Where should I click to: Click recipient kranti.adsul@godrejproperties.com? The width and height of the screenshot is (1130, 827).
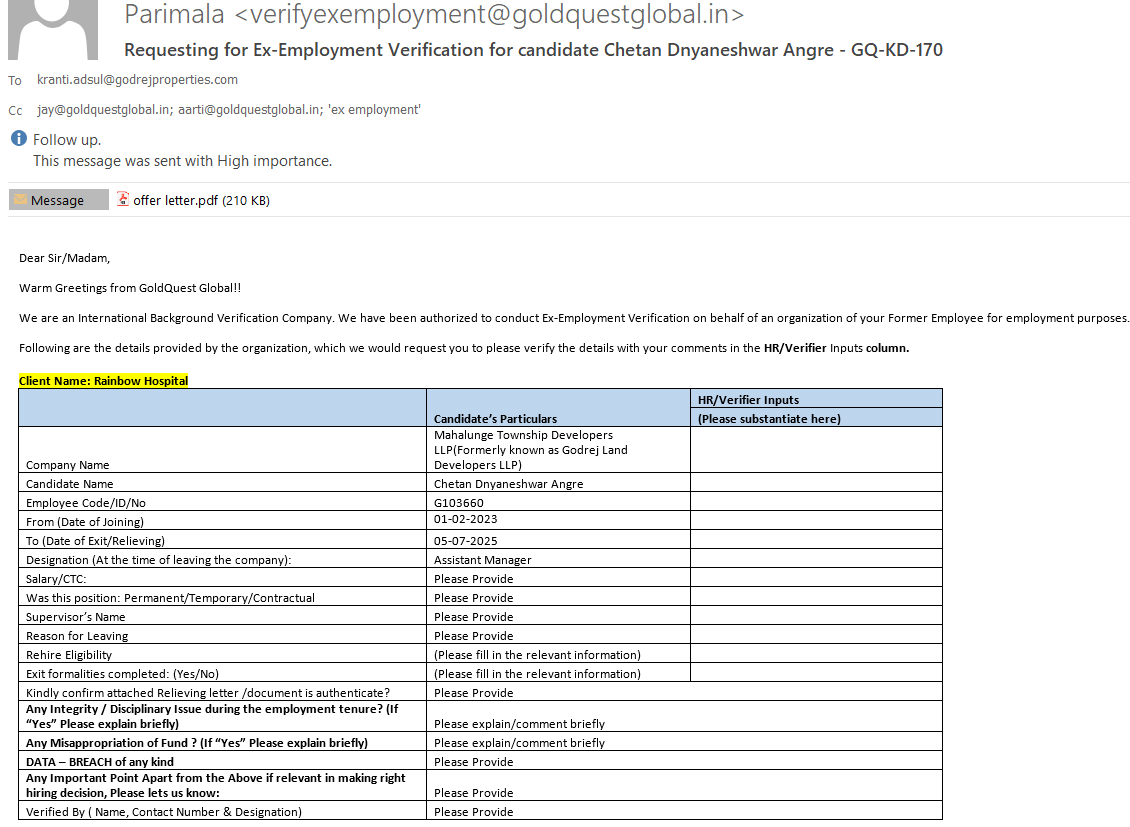click(x=137, y=80)
